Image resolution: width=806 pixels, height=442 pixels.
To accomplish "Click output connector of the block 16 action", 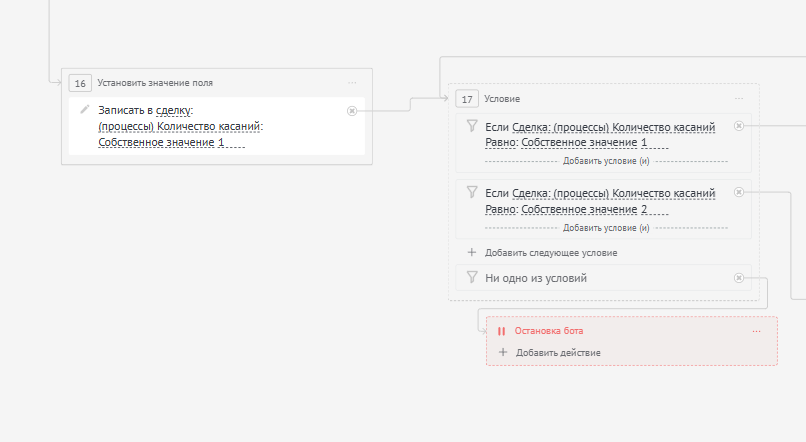I will [x=351, y=111].
